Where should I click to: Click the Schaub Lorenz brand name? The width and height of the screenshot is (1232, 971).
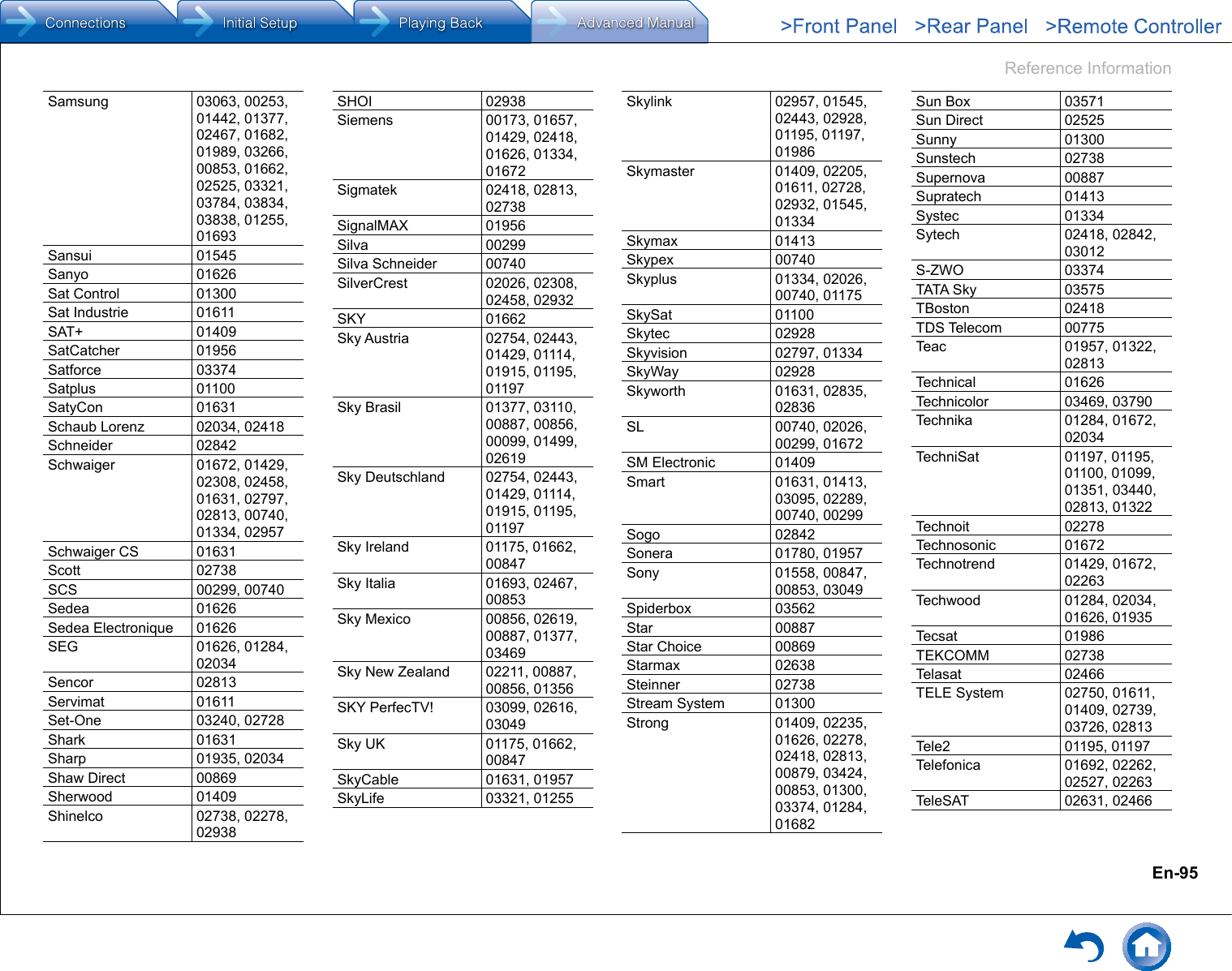tap(96, 427)
